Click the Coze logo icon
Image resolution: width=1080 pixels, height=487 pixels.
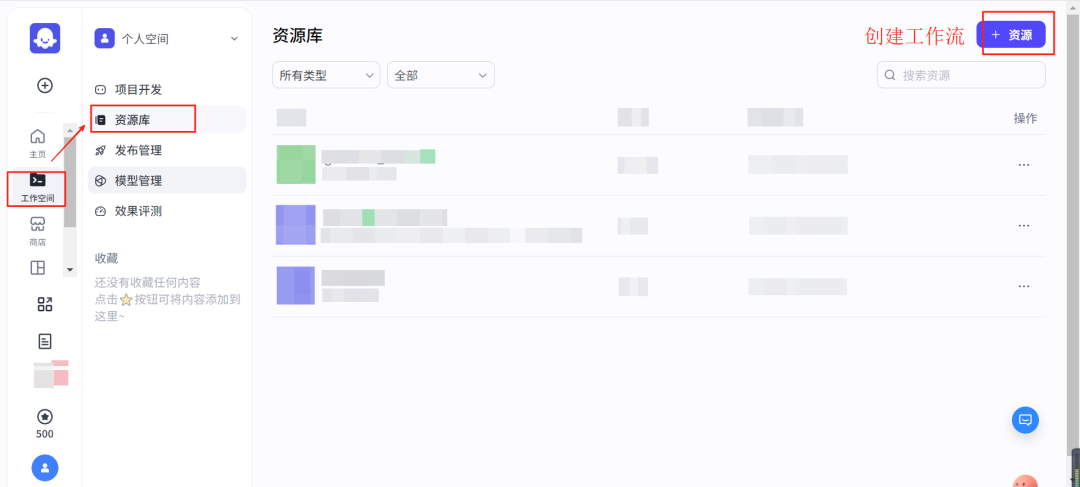pyautogui.click(x=45, y=38)
